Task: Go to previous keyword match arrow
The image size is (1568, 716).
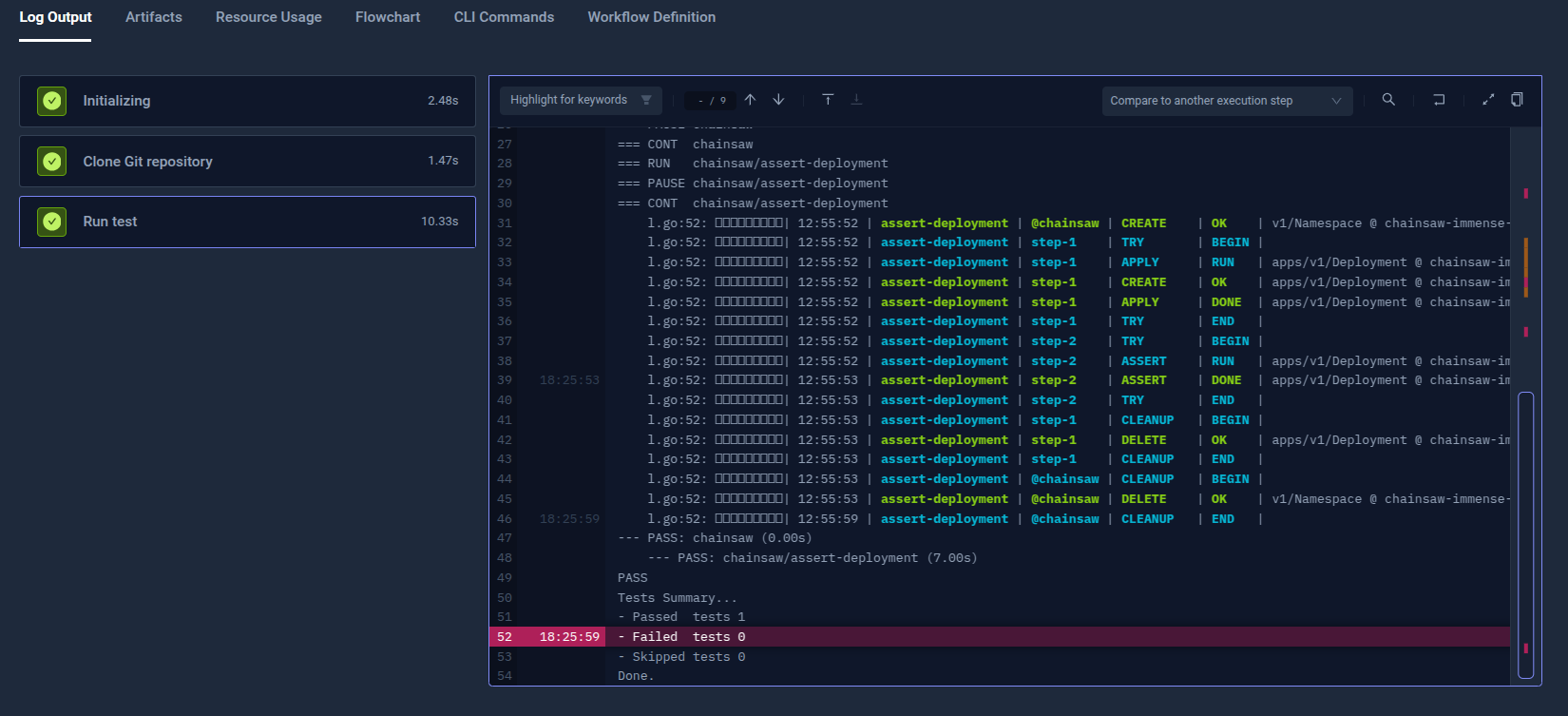Action: [750, 100]
